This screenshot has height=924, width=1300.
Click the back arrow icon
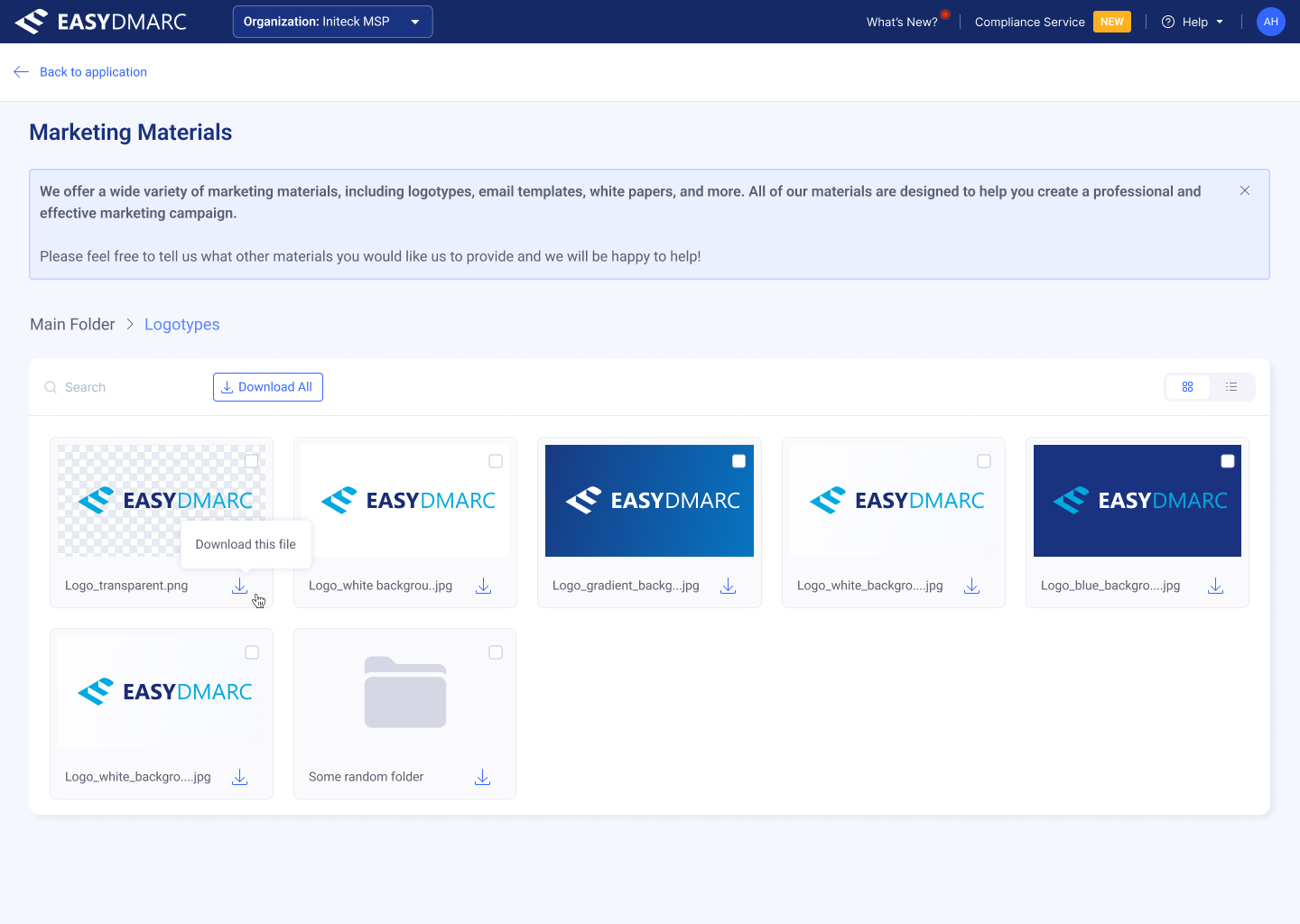pos(22,72)
